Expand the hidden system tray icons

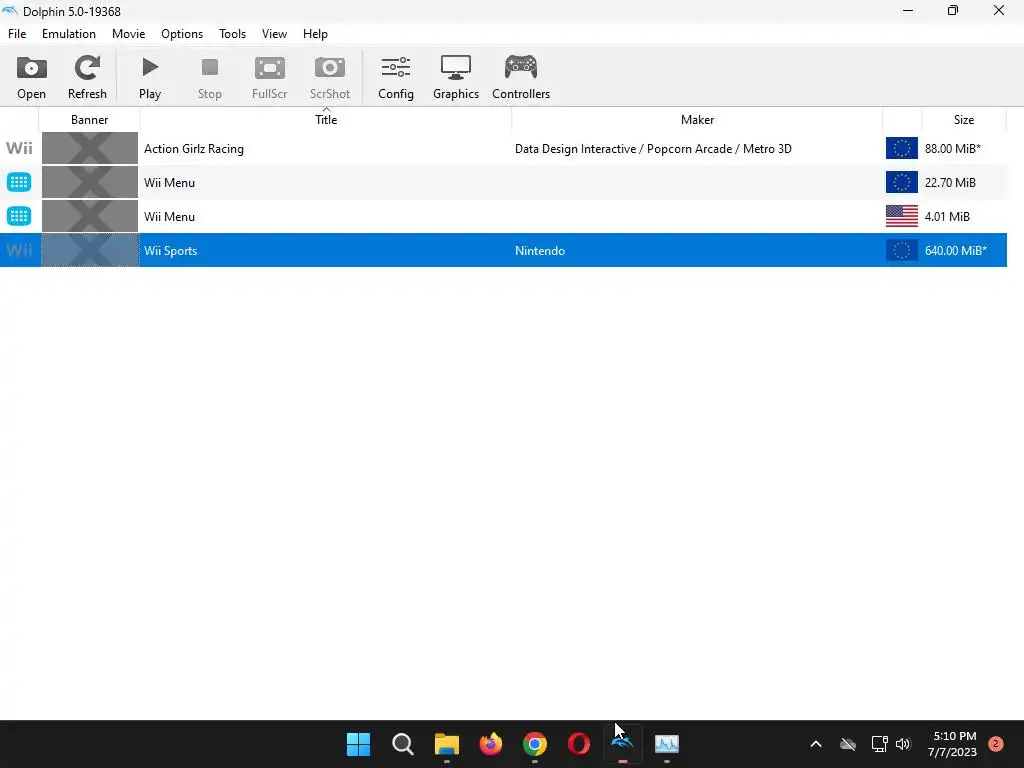pos(816,744)
